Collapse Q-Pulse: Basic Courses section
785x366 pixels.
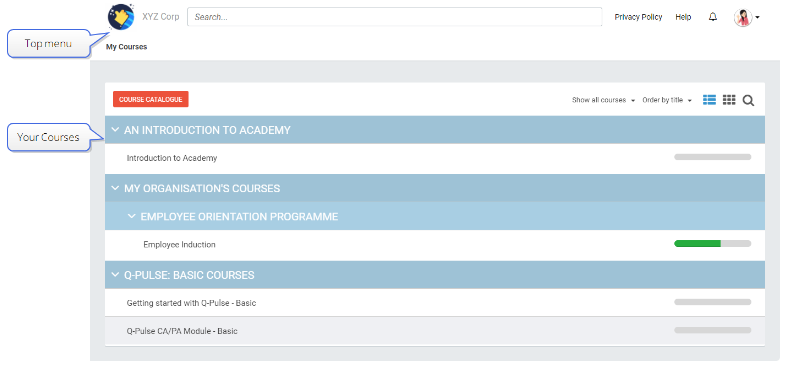[x=115, y=275]
